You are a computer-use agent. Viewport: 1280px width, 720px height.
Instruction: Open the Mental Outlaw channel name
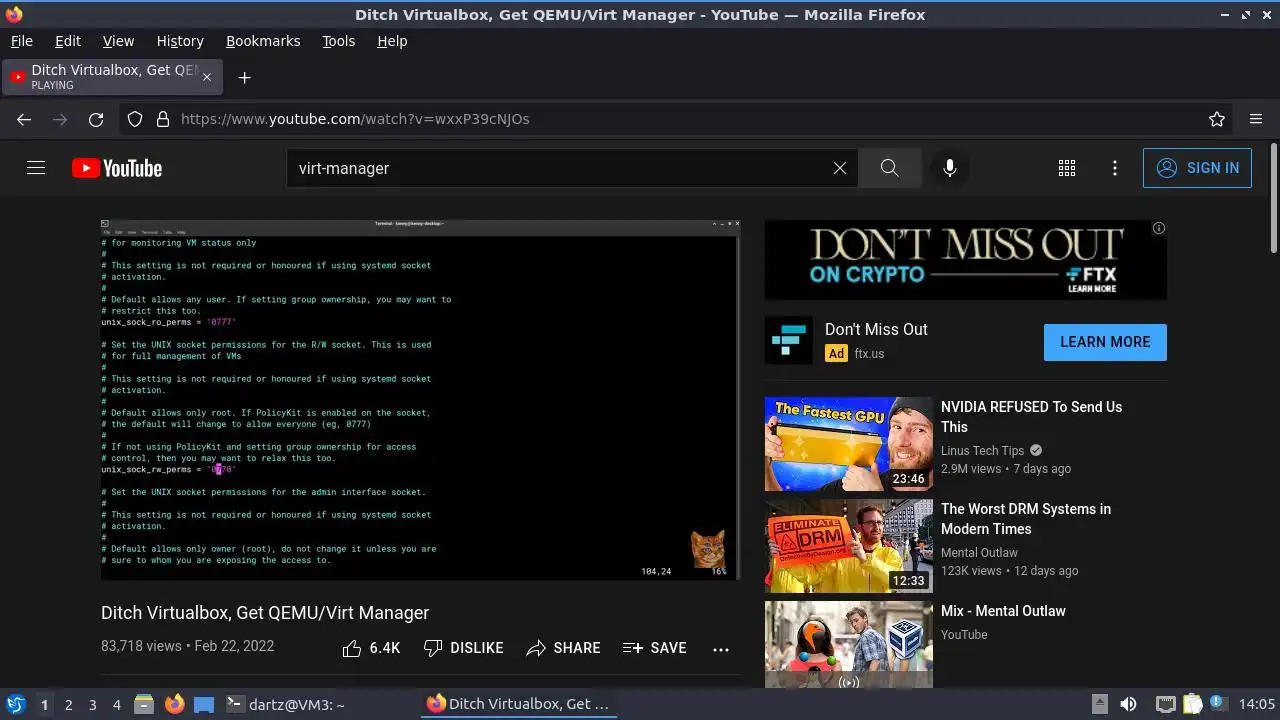point(979,552)
